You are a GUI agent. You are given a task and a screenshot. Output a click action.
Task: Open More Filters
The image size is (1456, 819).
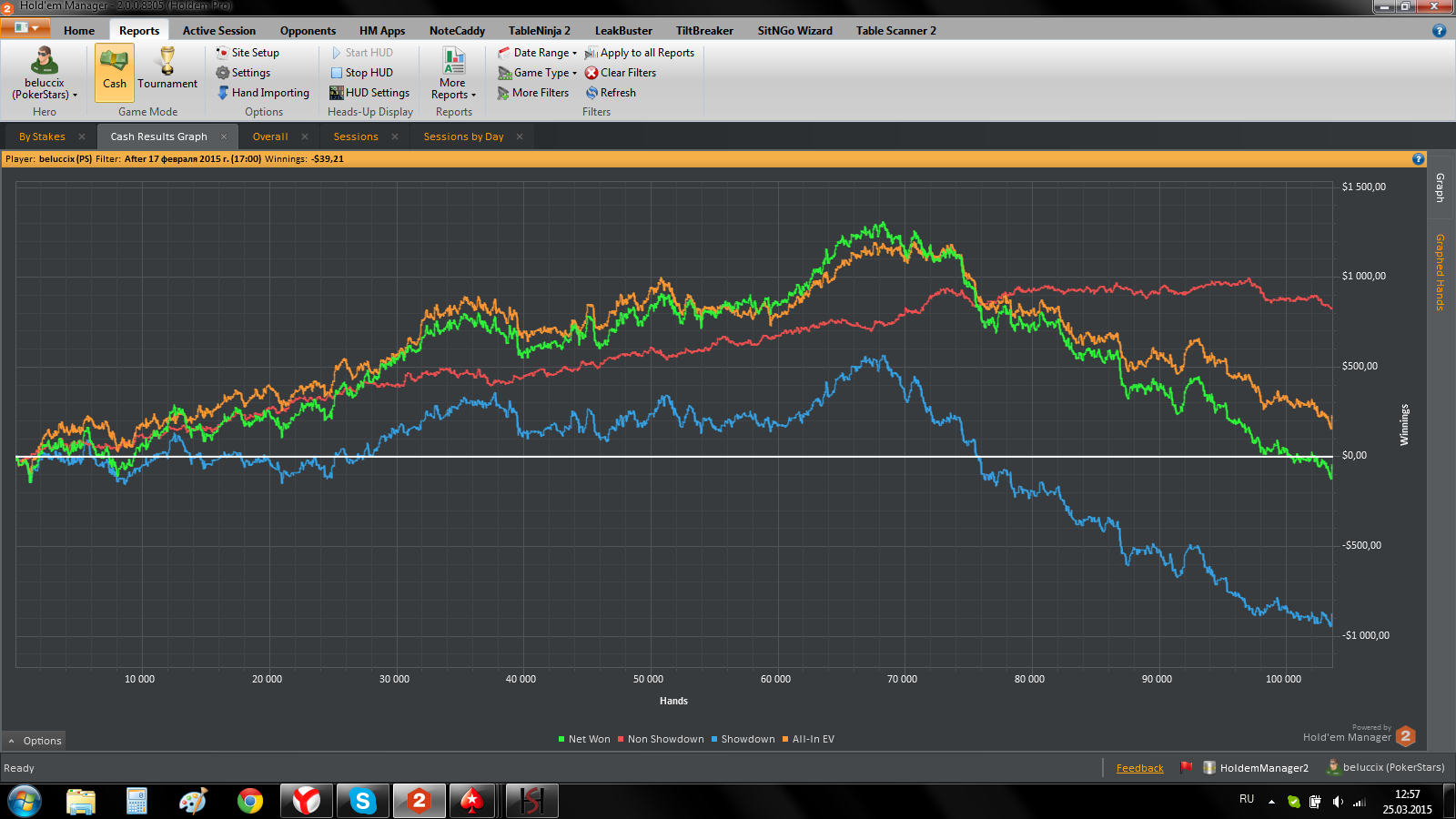pyautogui.click(x=533, y=93)
